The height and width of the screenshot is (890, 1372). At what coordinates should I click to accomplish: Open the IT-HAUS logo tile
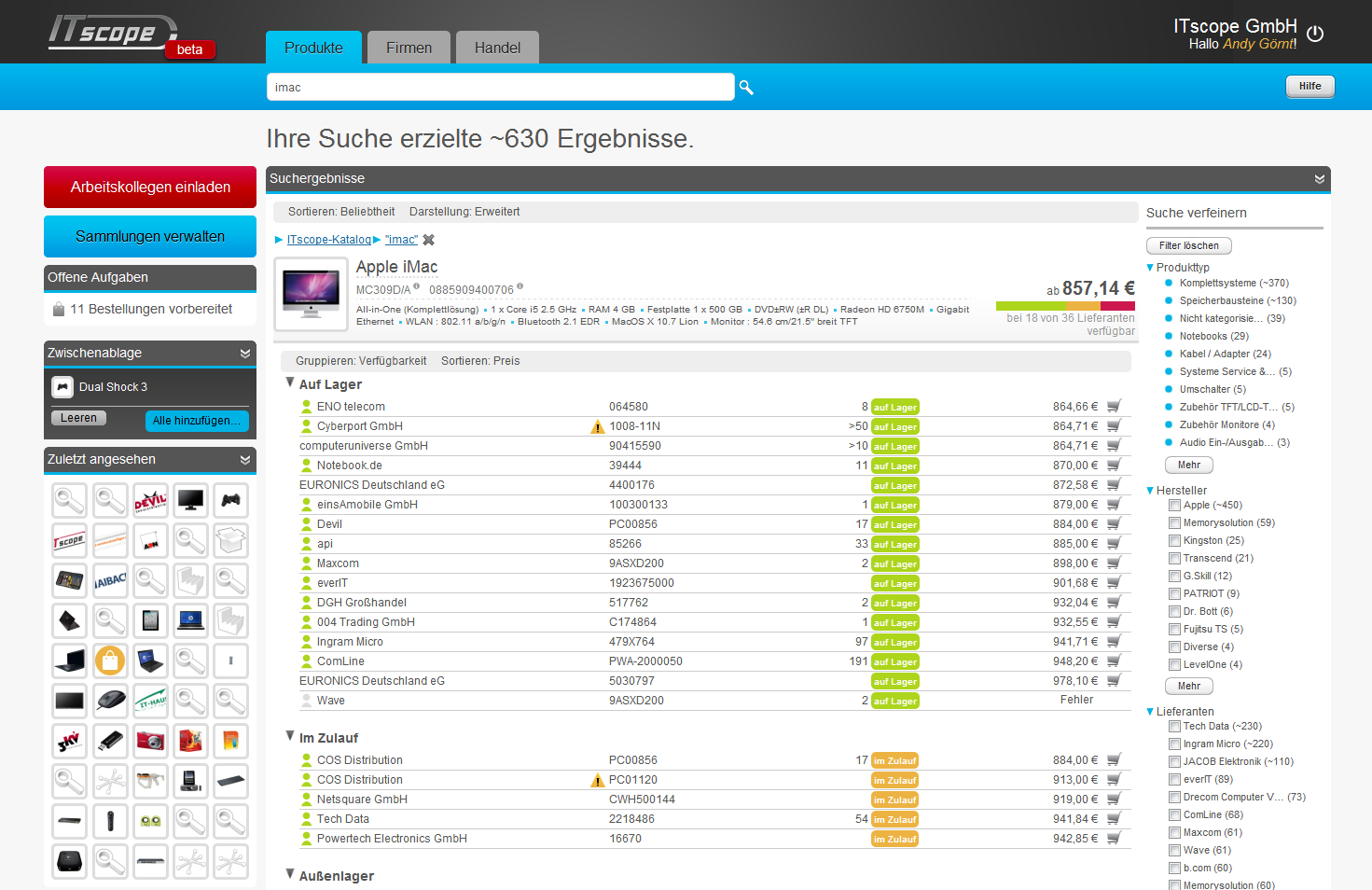(150, 702)
